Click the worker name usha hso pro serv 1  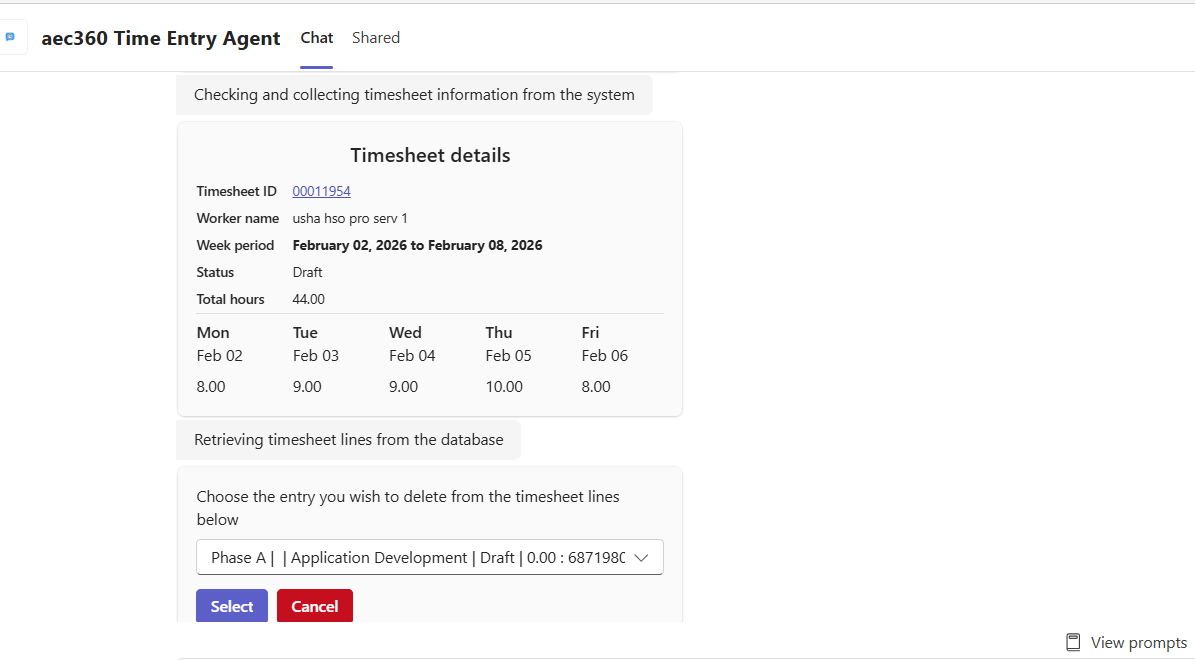tap(350, 218)
